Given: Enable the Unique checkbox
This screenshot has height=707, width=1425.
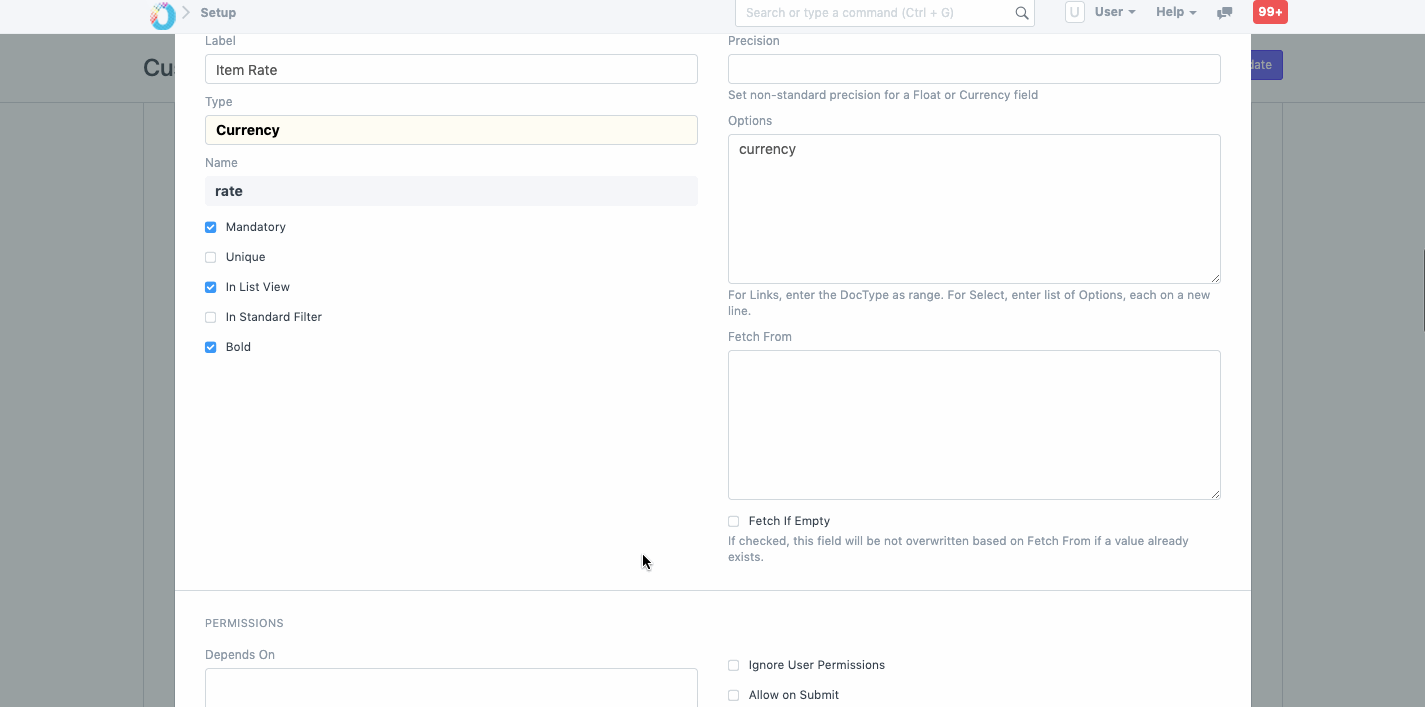Looking at the screenshot, I should pyautogui.click(x=210, y=257).
